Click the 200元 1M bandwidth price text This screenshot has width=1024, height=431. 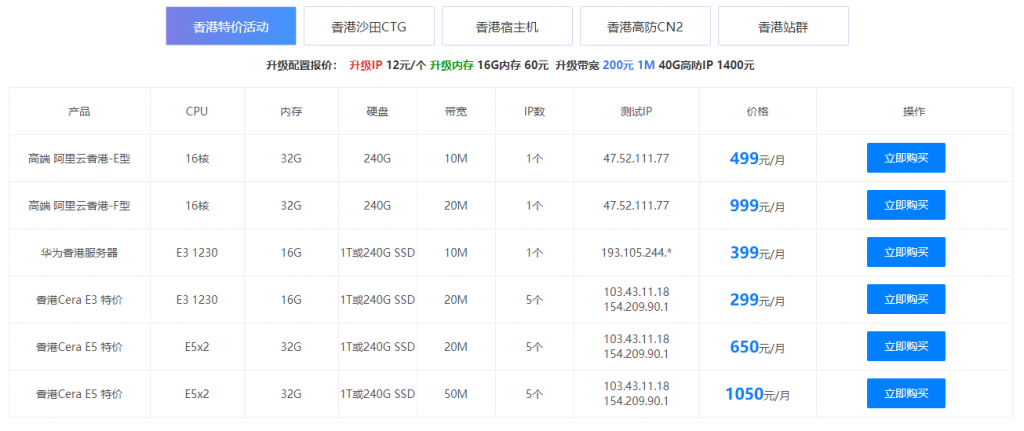[x=628, y=65]
